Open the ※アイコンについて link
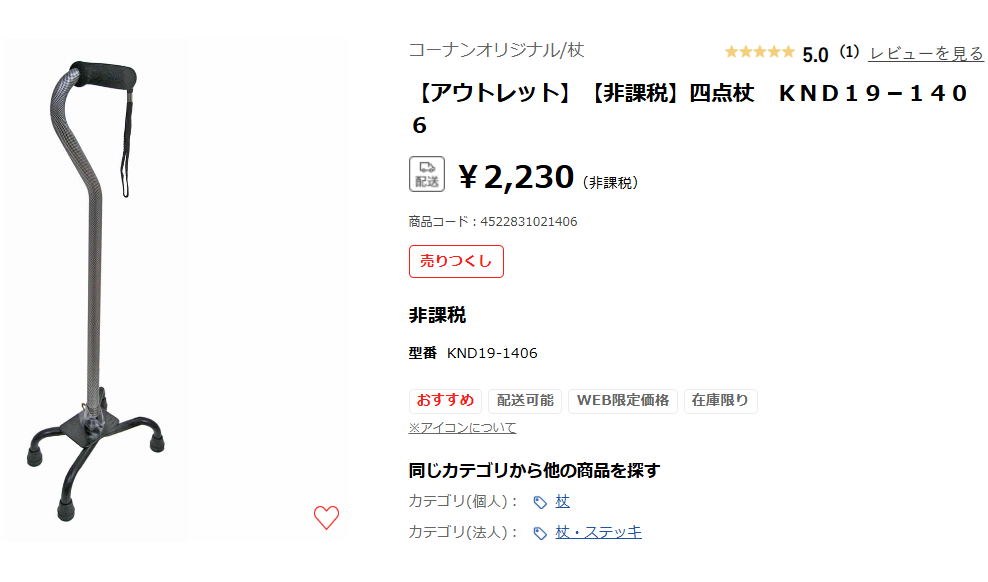The width and height of the screenshot is (988, 582). [x=462, y=427]
